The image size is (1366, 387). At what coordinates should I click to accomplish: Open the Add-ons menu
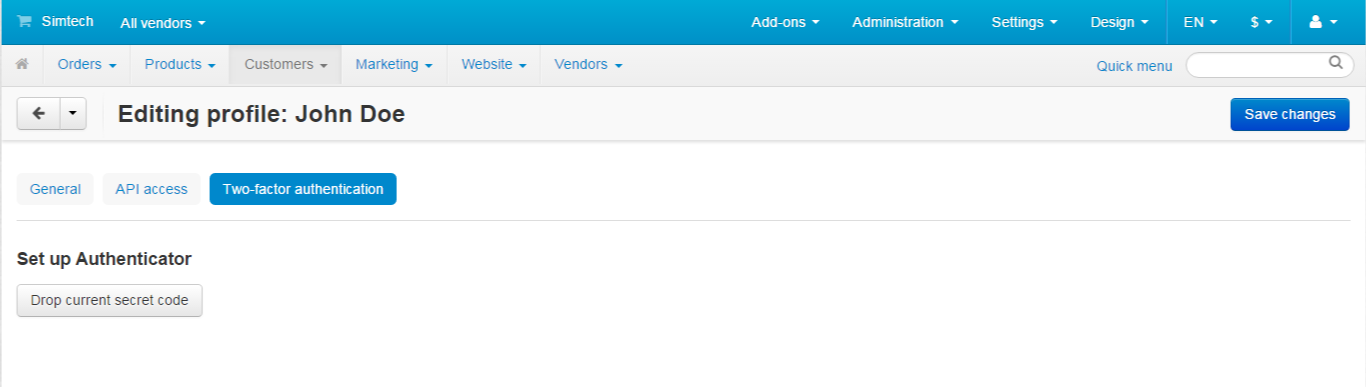(785, 22)
